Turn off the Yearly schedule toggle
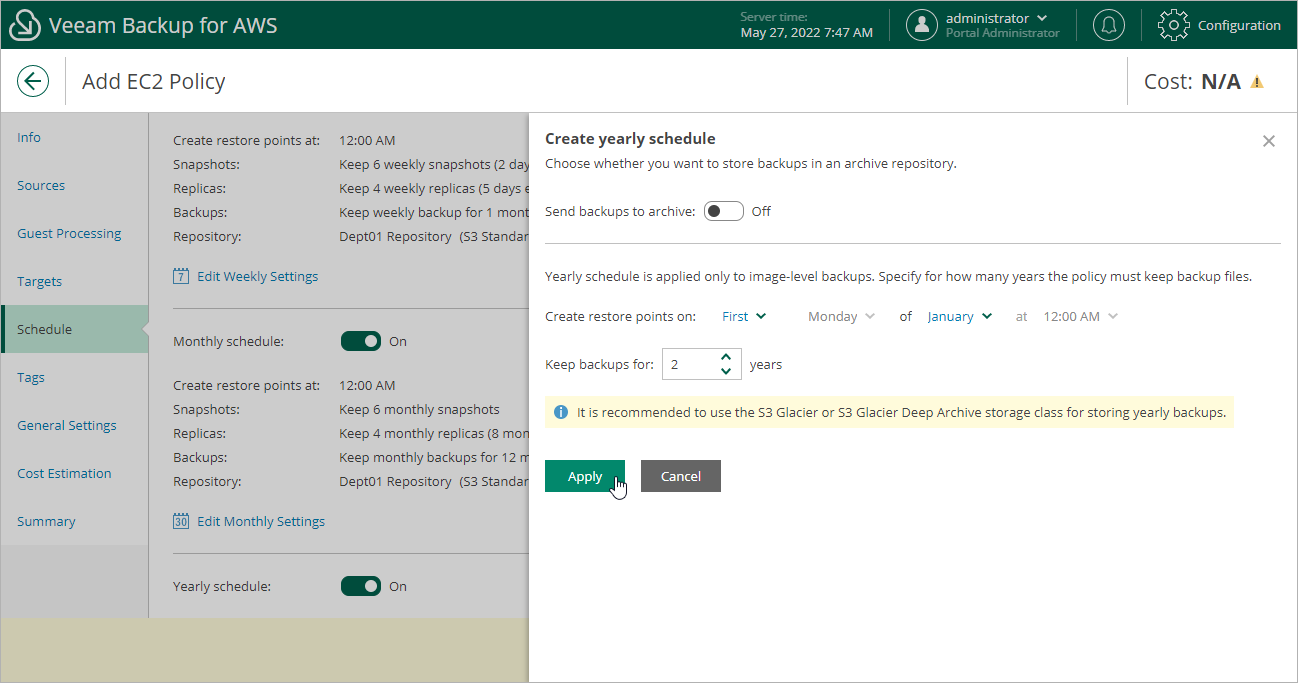1298x683 pixels. (361, 586)
